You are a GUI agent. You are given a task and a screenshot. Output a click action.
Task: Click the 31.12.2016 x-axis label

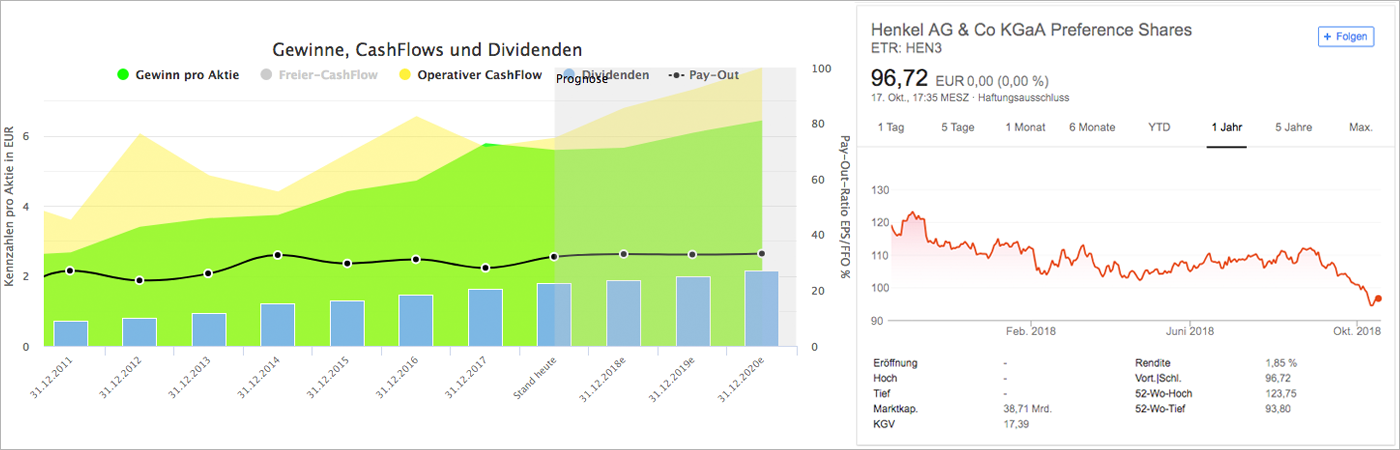397,380
